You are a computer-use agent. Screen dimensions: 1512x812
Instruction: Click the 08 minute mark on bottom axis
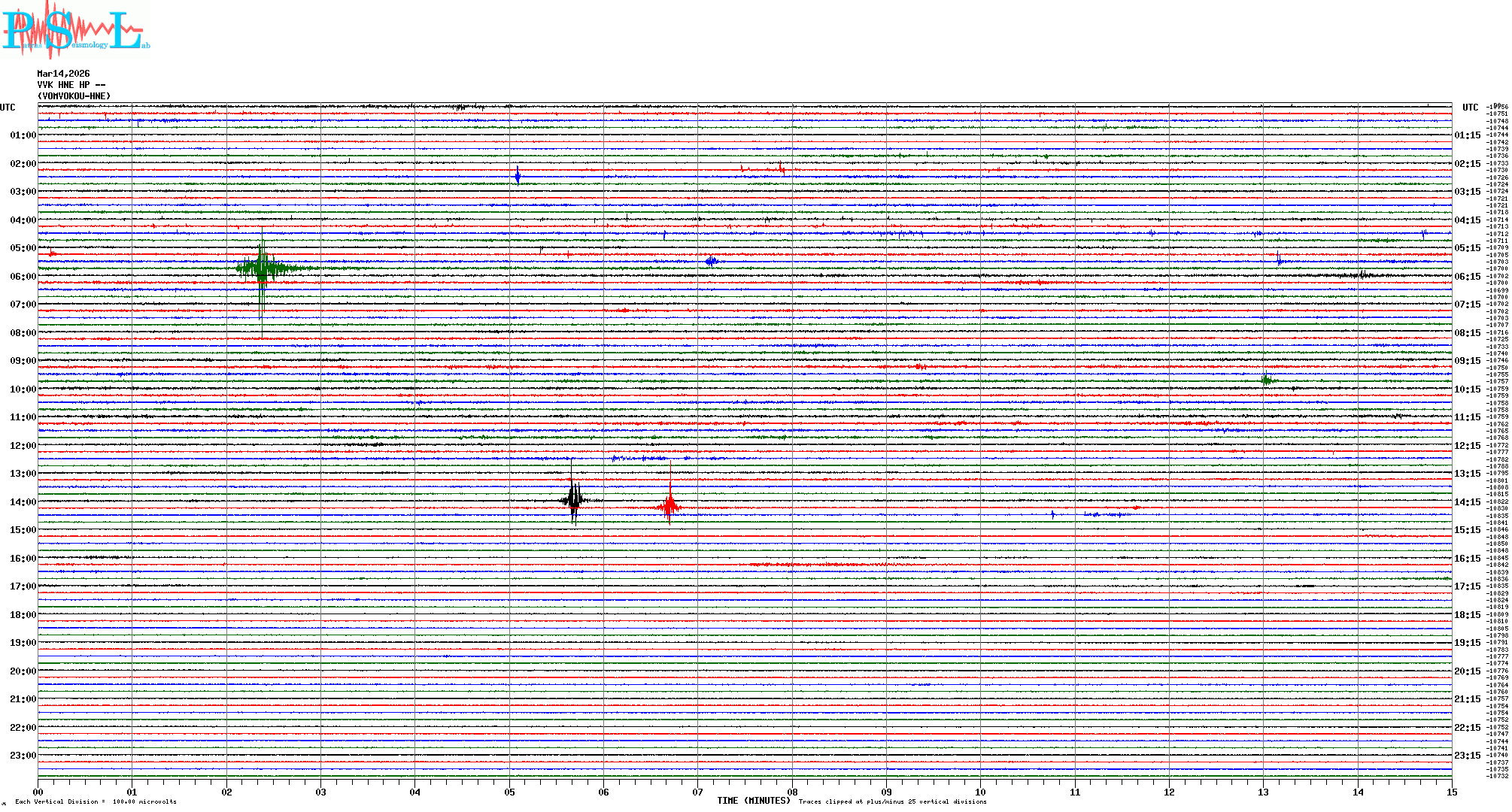pyautogui.click(x=792, y=792)
